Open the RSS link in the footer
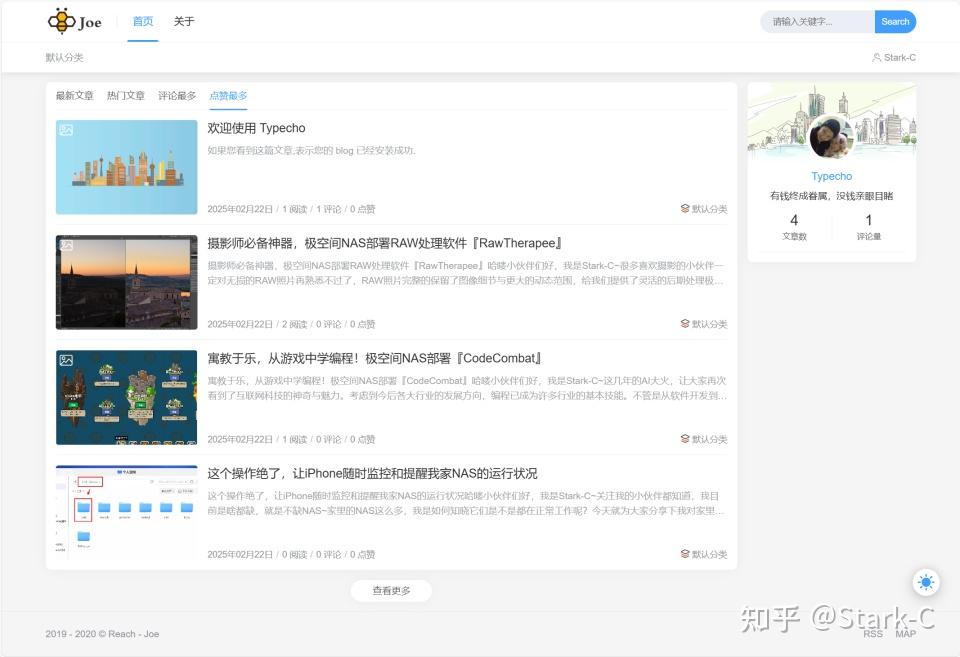 [x=873, y=633]
